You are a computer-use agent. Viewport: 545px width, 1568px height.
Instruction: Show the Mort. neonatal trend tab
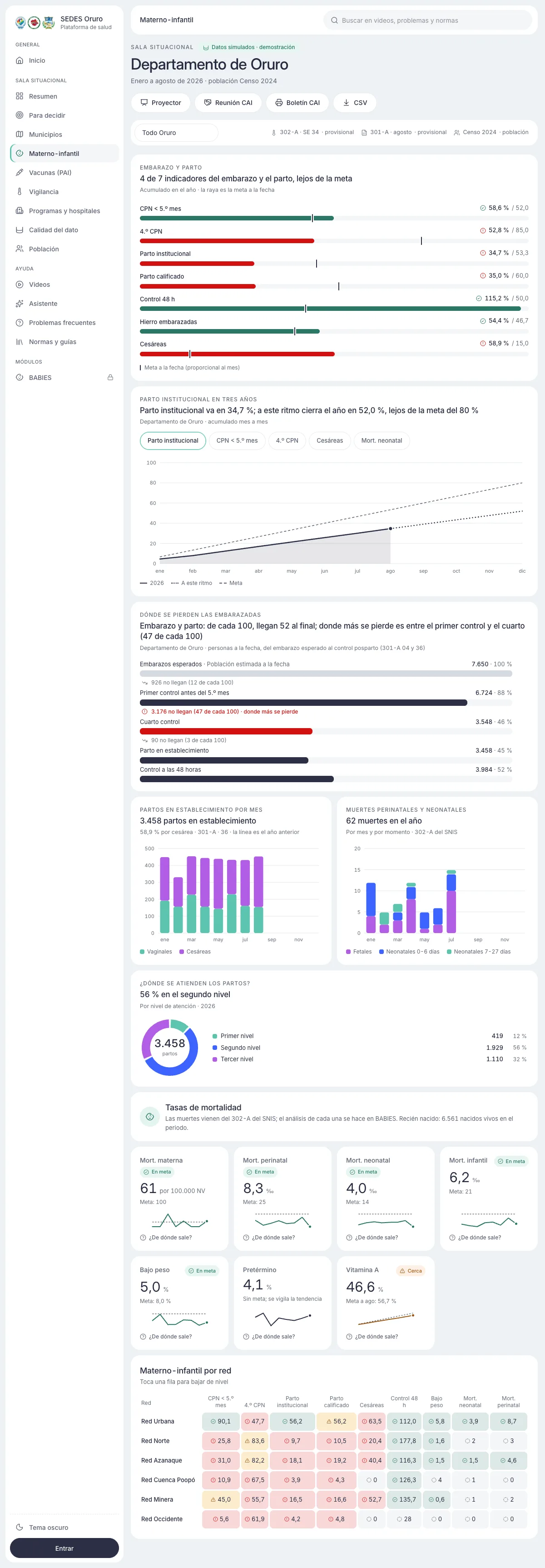(381, 441)
